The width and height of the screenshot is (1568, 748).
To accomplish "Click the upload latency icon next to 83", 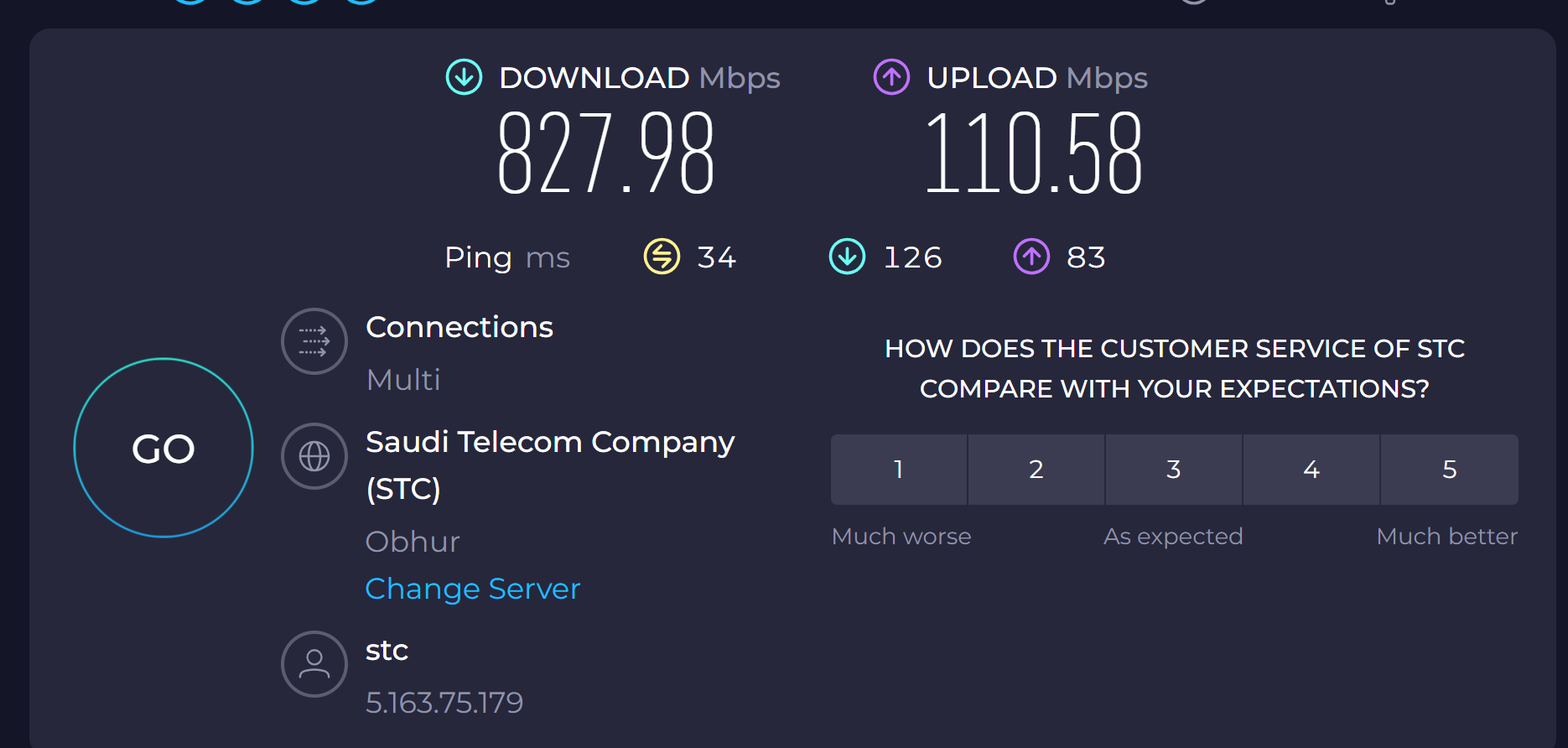I will click(x=1031, y=257).
